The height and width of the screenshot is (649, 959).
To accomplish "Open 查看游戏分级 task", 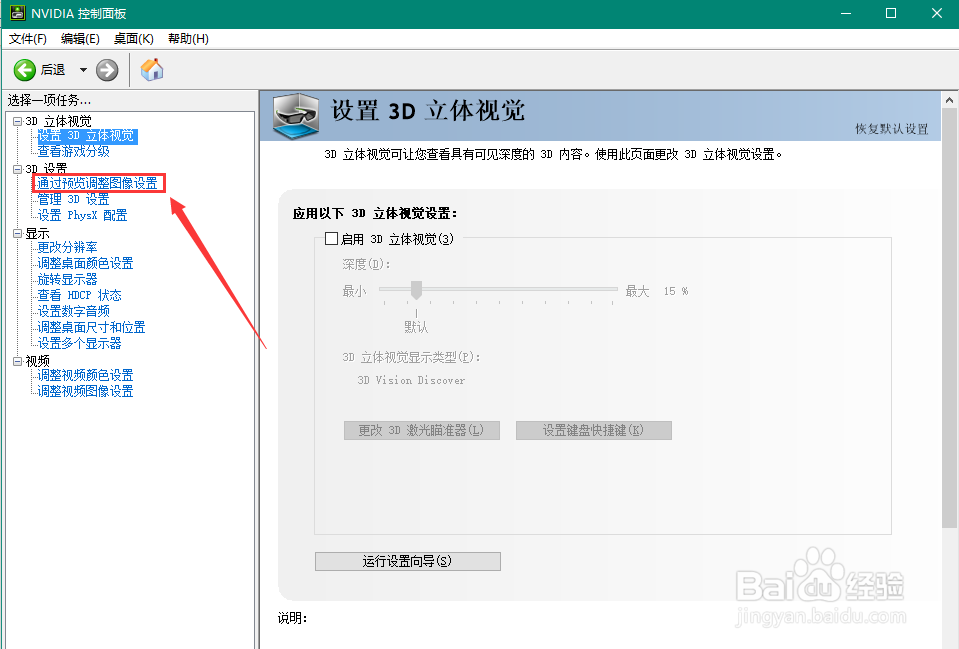I will coord(73,151).
